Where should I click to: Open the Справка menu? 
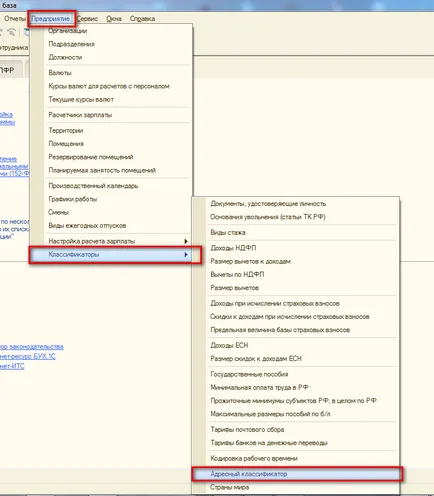(142, 19)
